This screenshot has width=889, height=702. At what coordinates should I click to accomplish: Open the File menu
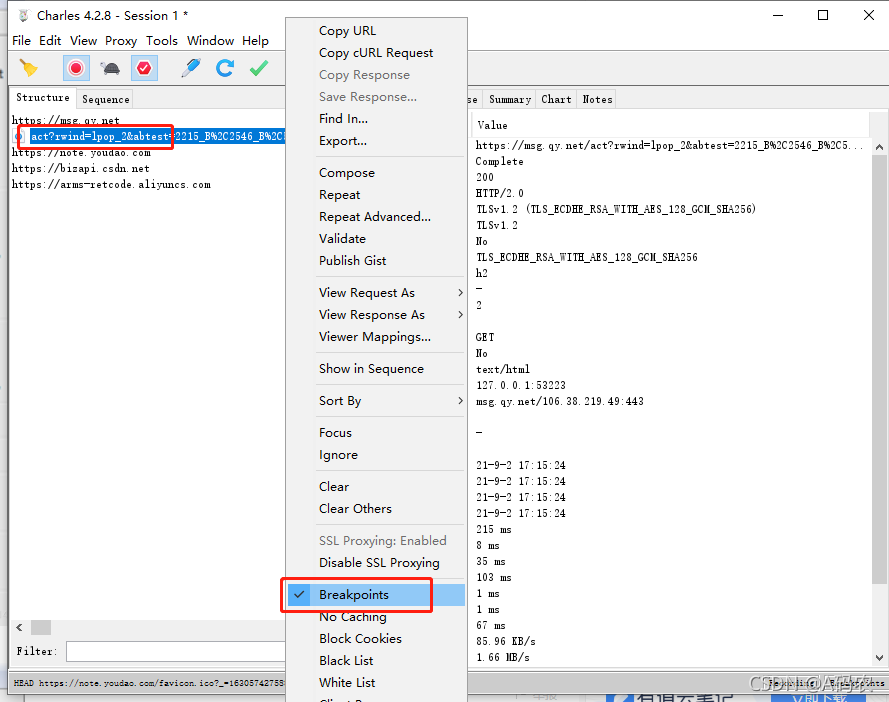point(22,41)
